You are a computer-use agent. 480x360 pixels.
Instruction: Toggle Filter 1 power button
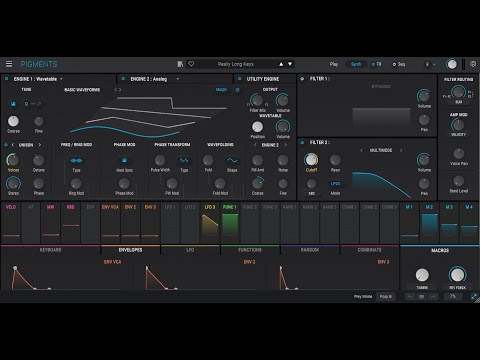(302, 79)
